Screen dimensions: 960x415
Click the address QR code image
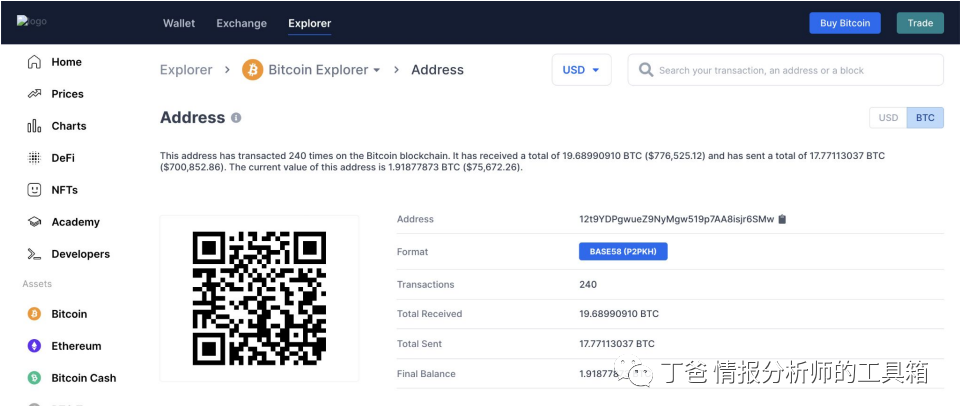[259, 298]
